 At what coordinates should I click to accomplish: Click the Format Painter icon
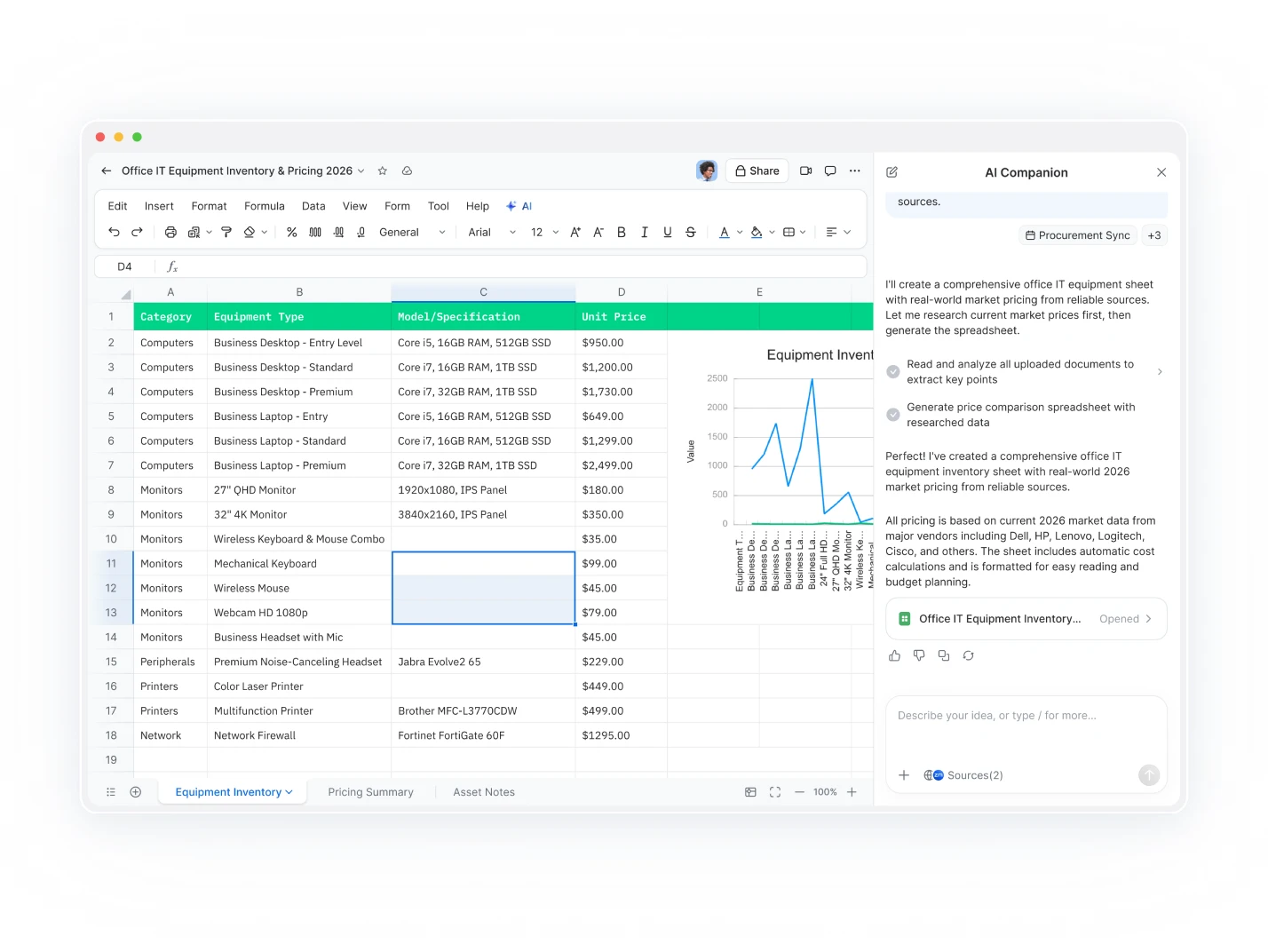pyautogui.click(x=226, y=232)
